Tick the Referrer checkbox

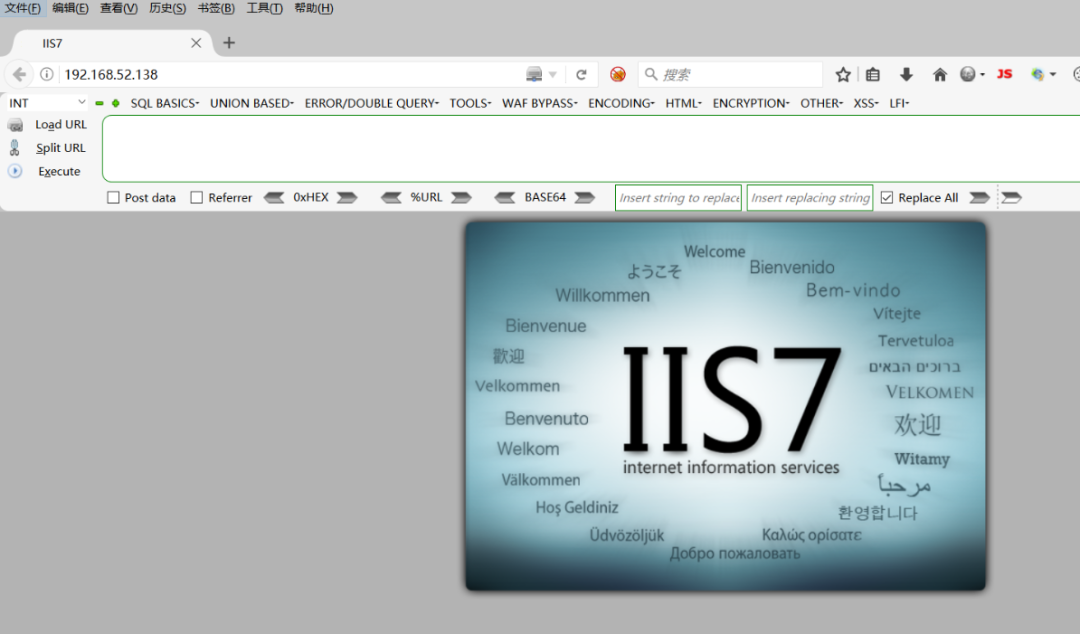(197, 198)
